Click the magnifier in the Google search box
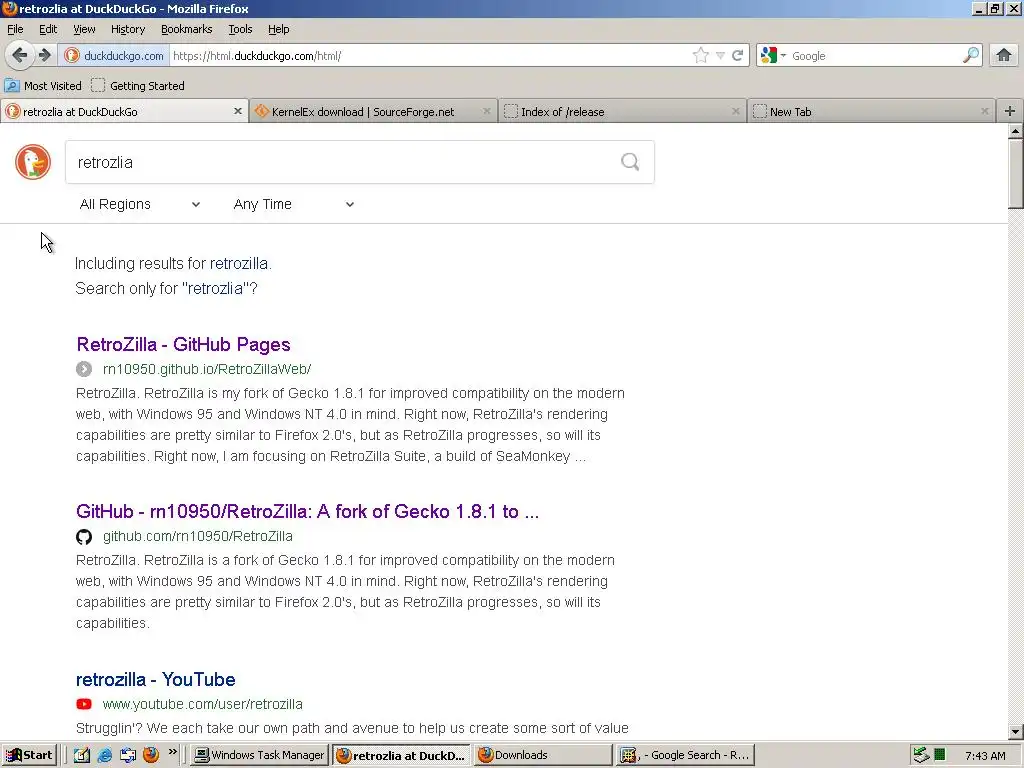 [971, 56]
